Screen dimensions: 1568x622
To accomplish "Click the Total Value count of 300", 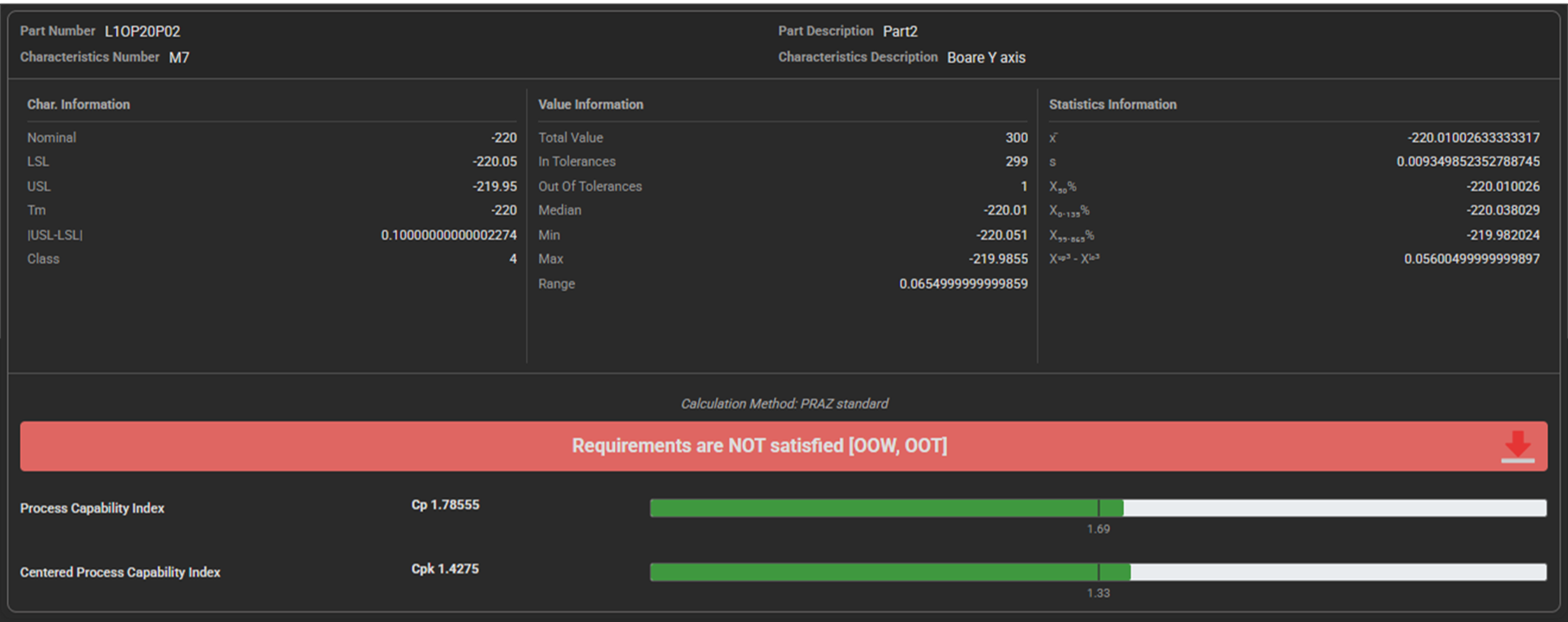I will [1016, 138].
